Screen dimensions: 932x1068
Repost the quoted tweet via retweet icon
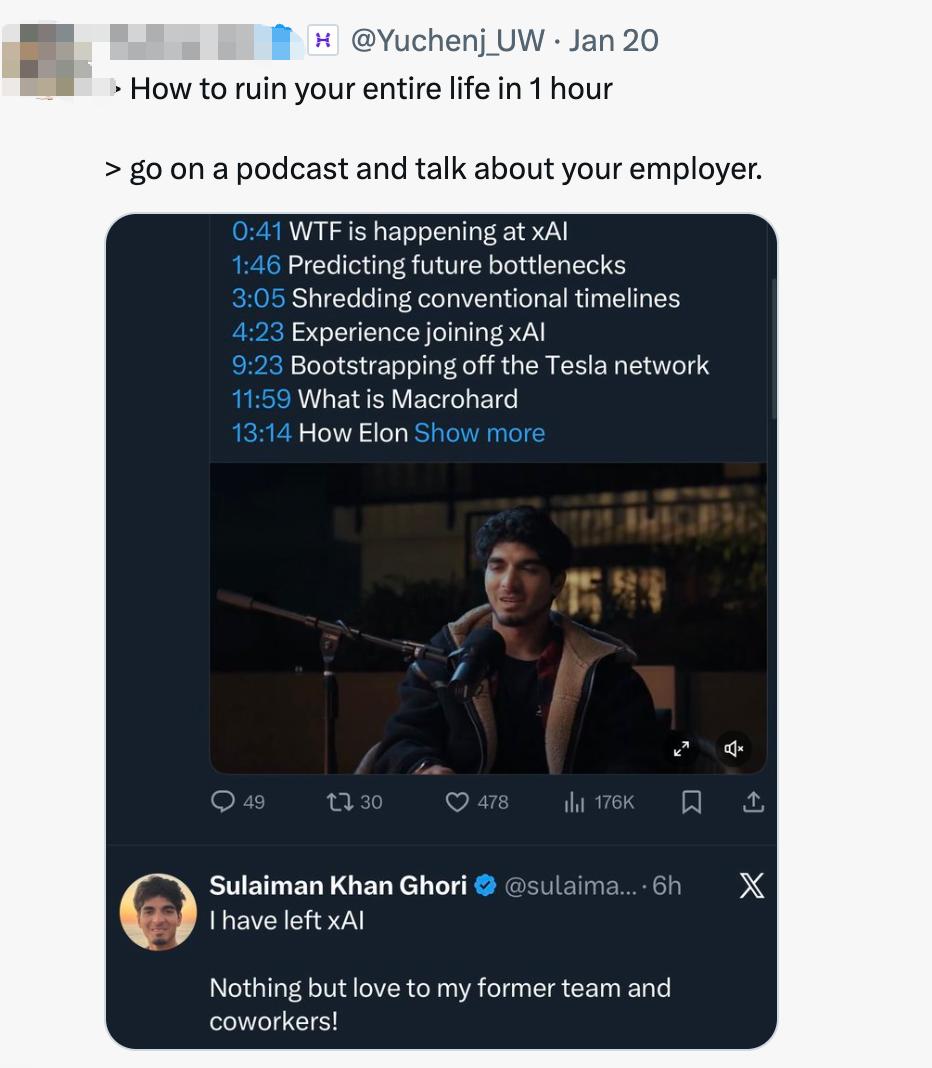[338, 802]
